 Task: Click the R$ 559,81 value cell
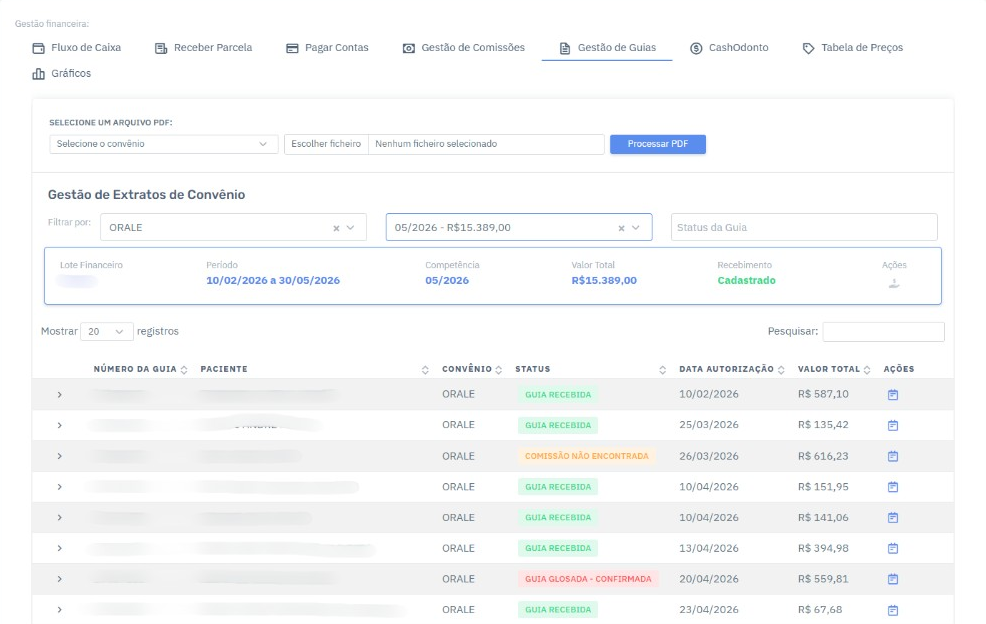[823, 579]
